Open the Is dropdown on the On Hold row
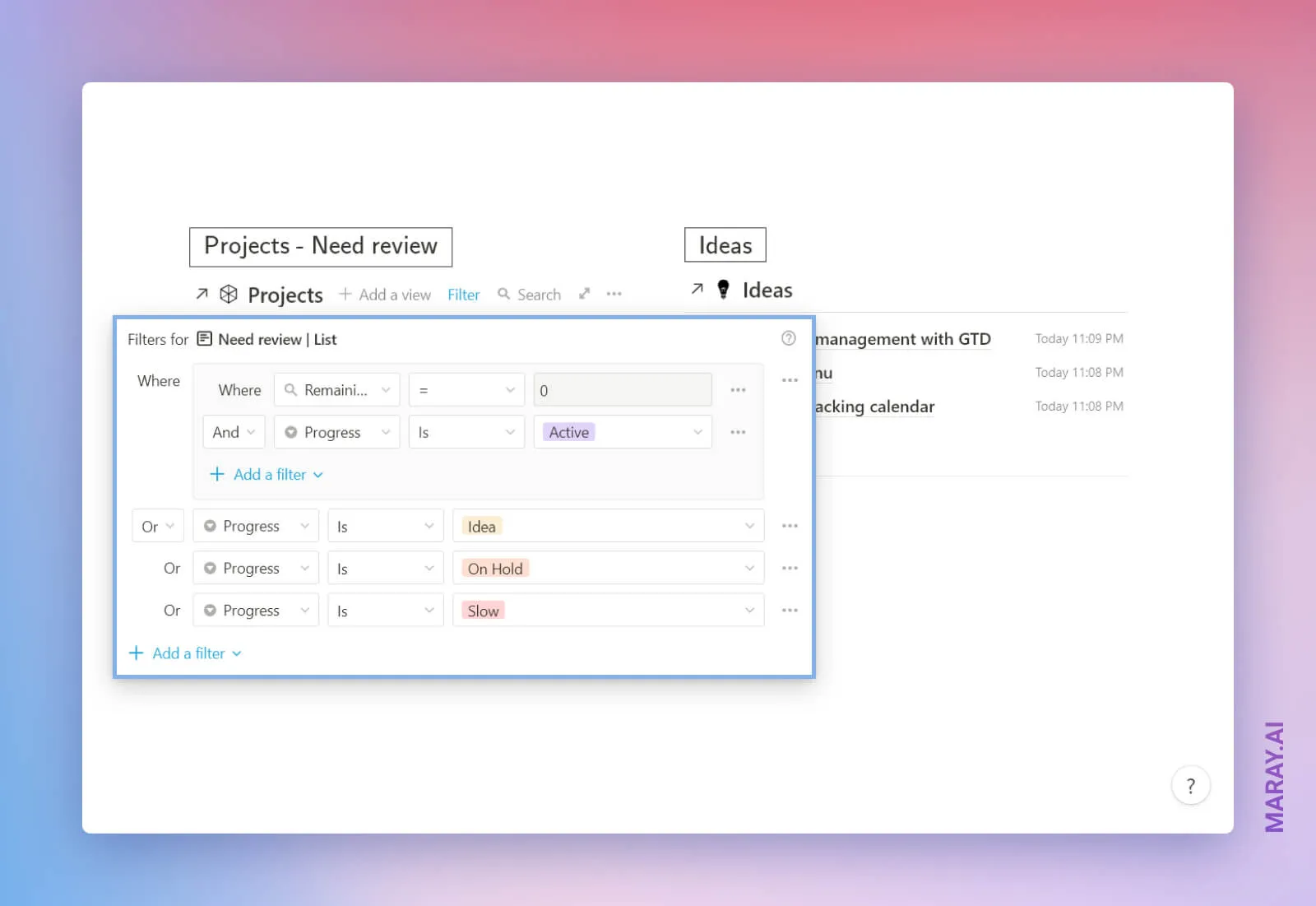Viewport: 1316px width, 906px height. click(x=384, y=567)
